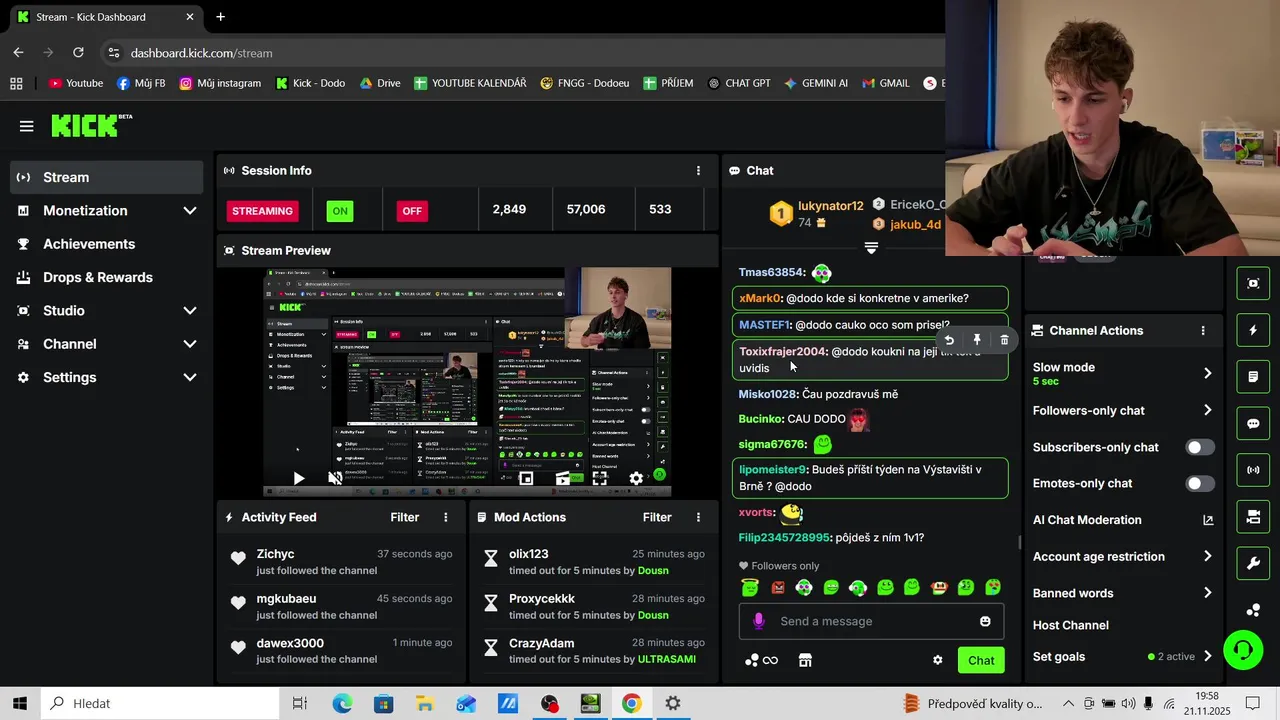The width and height of the screenshot is (1280, 720).
Task: Filter the Mod Actions list
Action: click(x=657, y=517)
